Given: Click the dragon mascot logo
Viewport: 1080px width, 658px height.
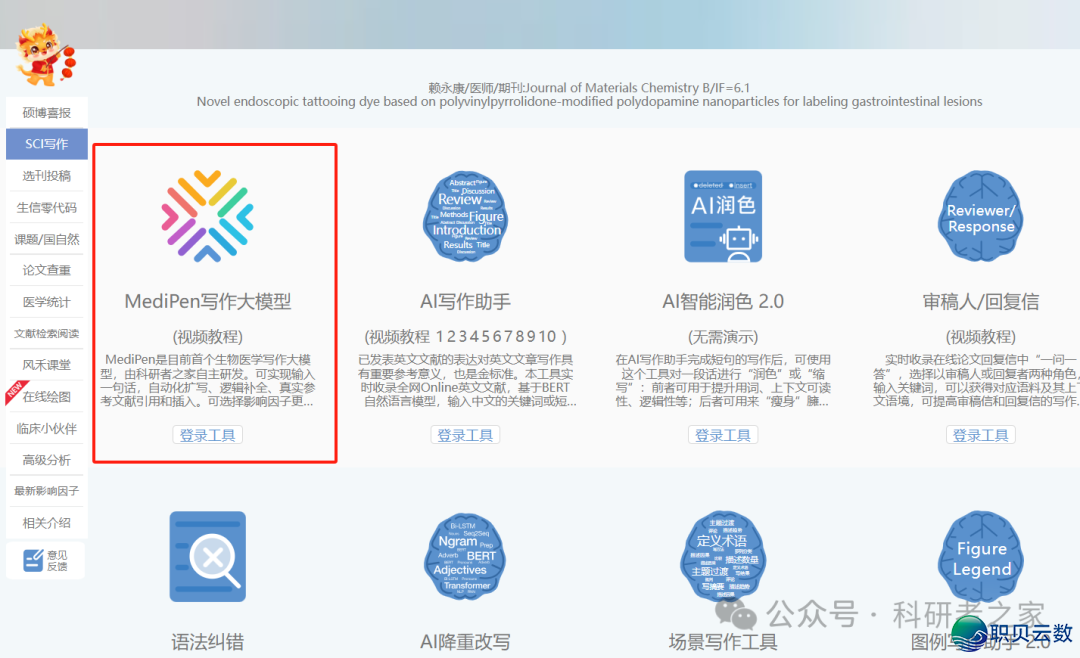Looking at the screenshot, I should coord(45,55).
